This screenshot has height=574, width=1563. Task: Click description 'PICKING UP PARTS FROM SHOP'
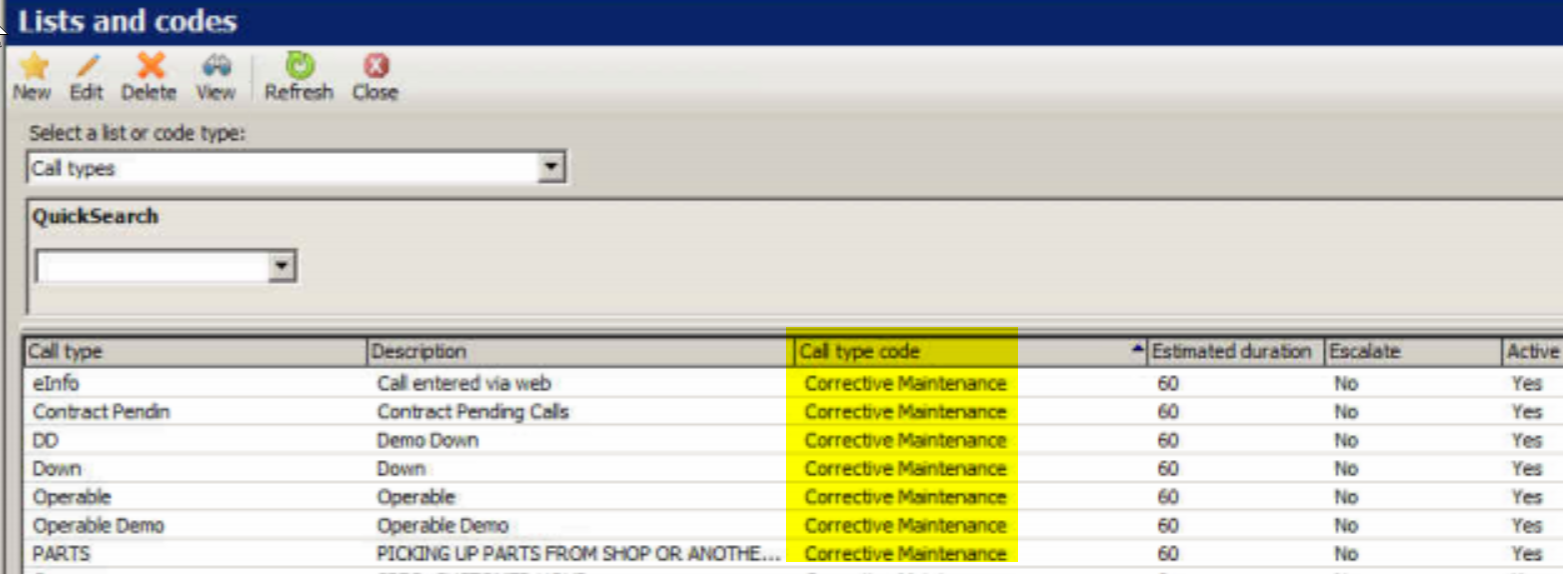pos(579,554)
